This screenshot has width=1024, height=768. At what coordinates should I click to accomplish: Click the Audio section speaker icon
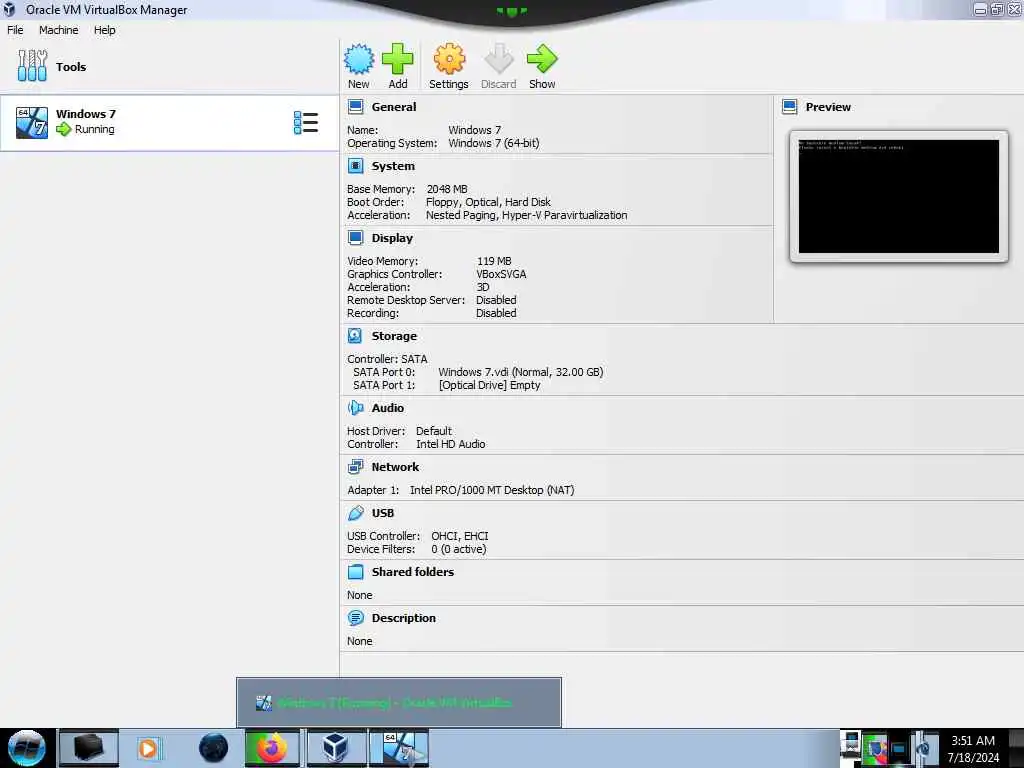355,408
